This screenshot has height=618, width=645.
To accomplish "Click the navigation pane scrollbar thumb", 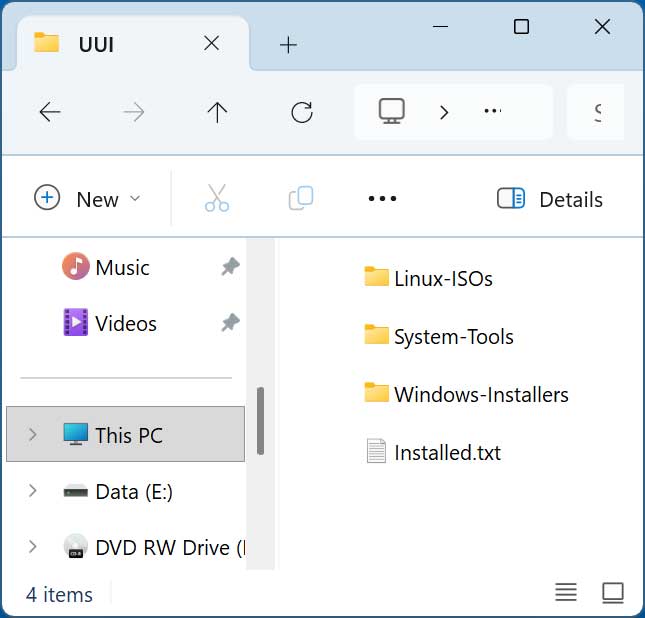I will click(260, 421).
